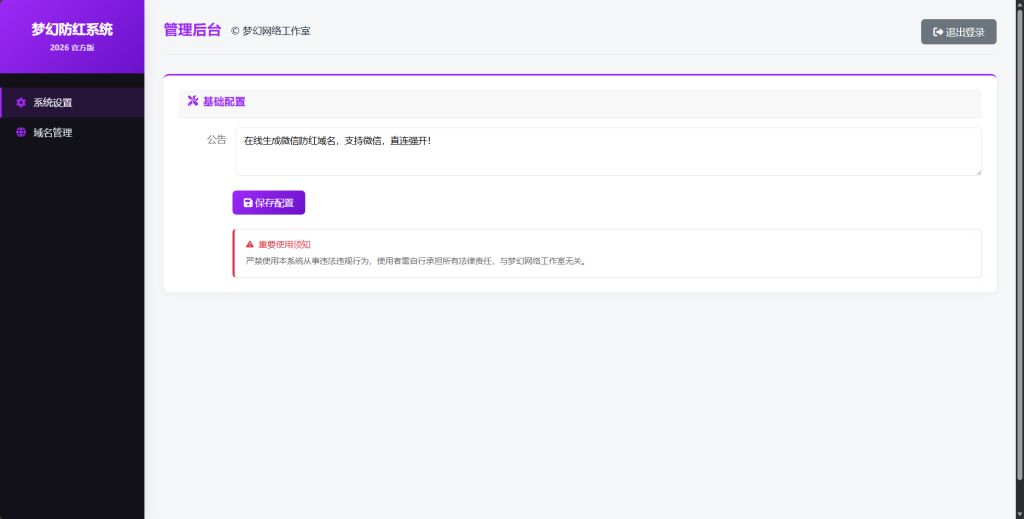Open the 系统设置 sidebar menu item
Screen dimensions: 1024x519
pyautogui.click(x=52, y=102)
